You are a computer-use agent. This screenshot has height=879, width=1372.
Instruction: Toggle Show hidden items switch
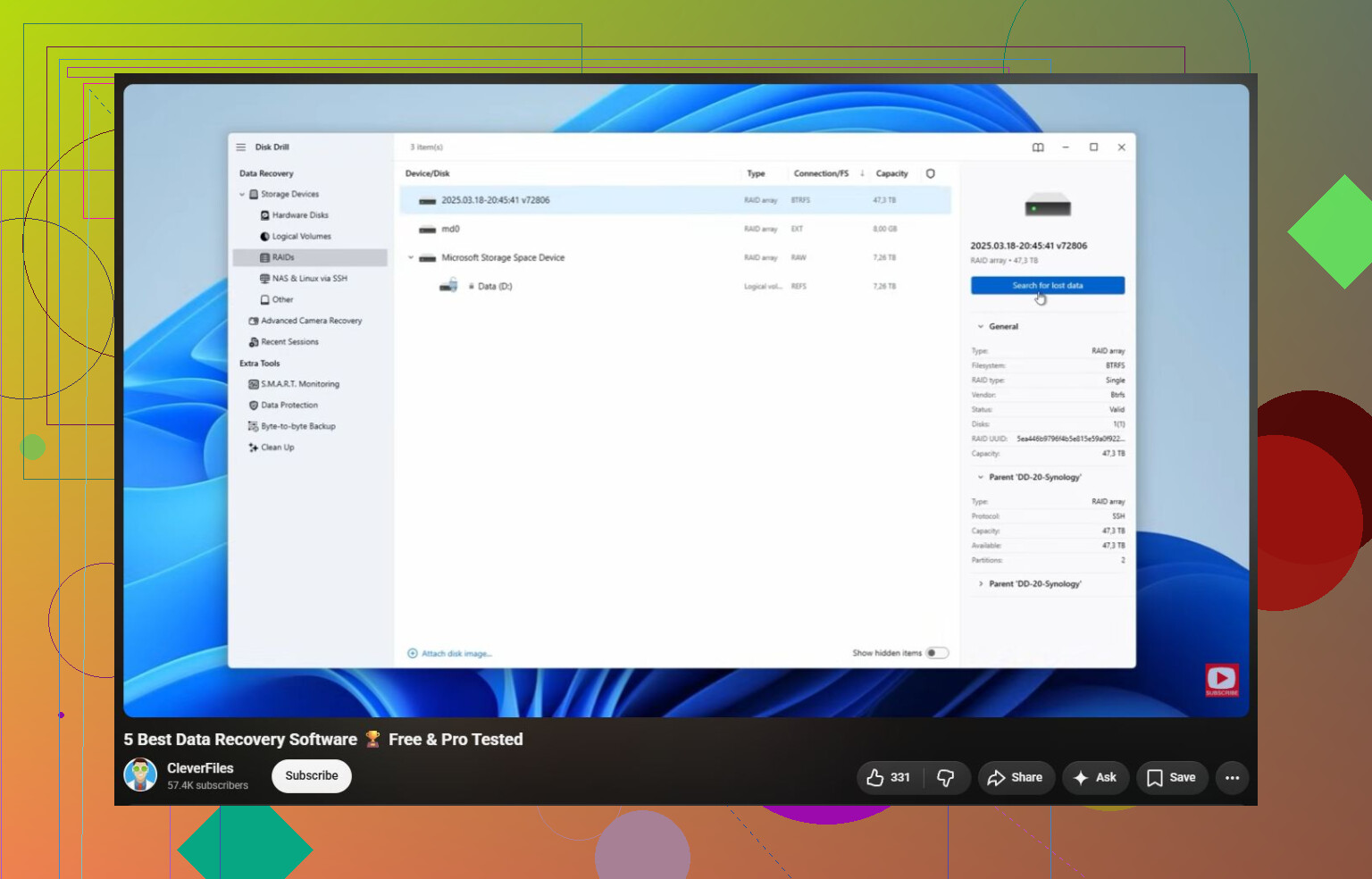coord(937,653)
